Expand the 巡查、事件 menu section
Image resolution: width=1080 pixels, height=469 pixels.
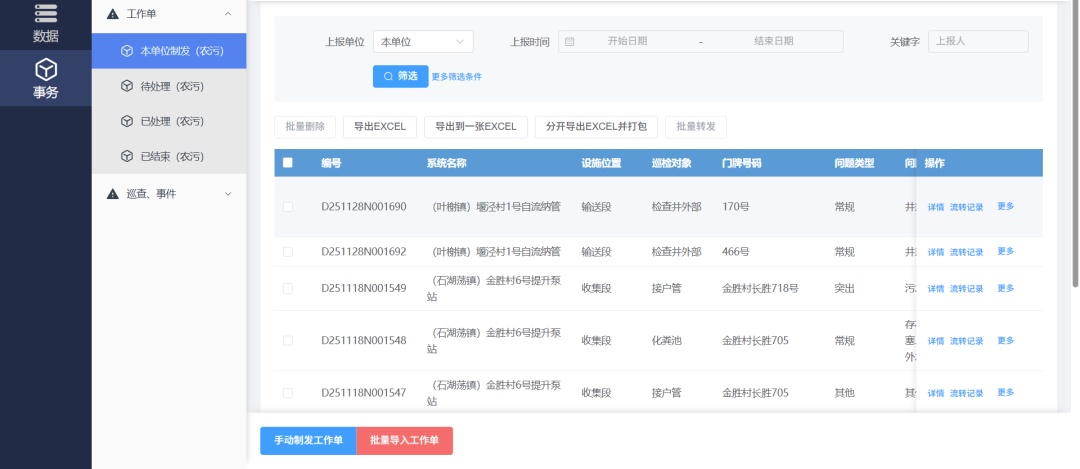click(x=228, y=193)
